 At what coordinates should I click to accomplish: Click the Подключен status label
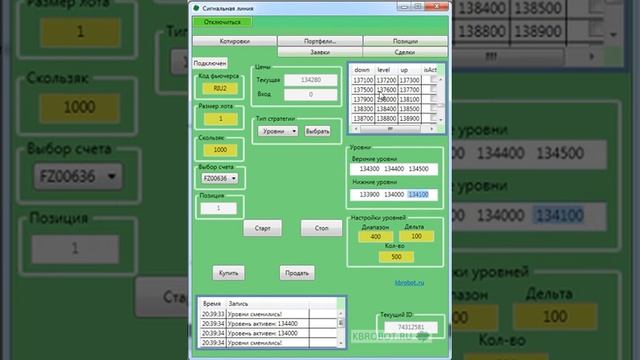click(210, 63)
